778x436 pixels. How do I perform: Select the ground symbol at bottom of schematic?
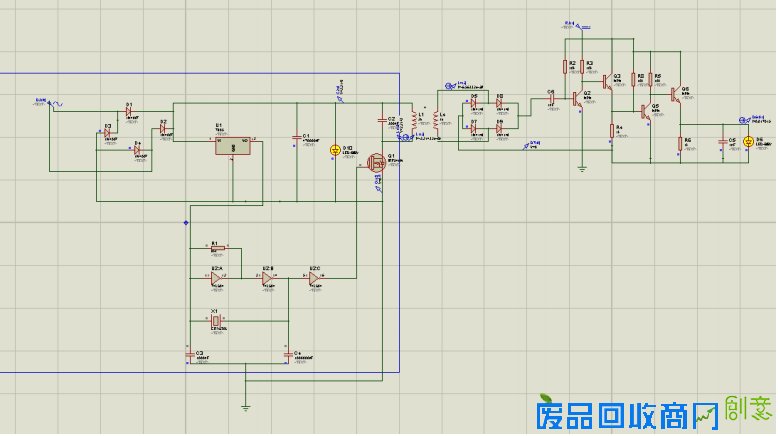pos(246,405)
